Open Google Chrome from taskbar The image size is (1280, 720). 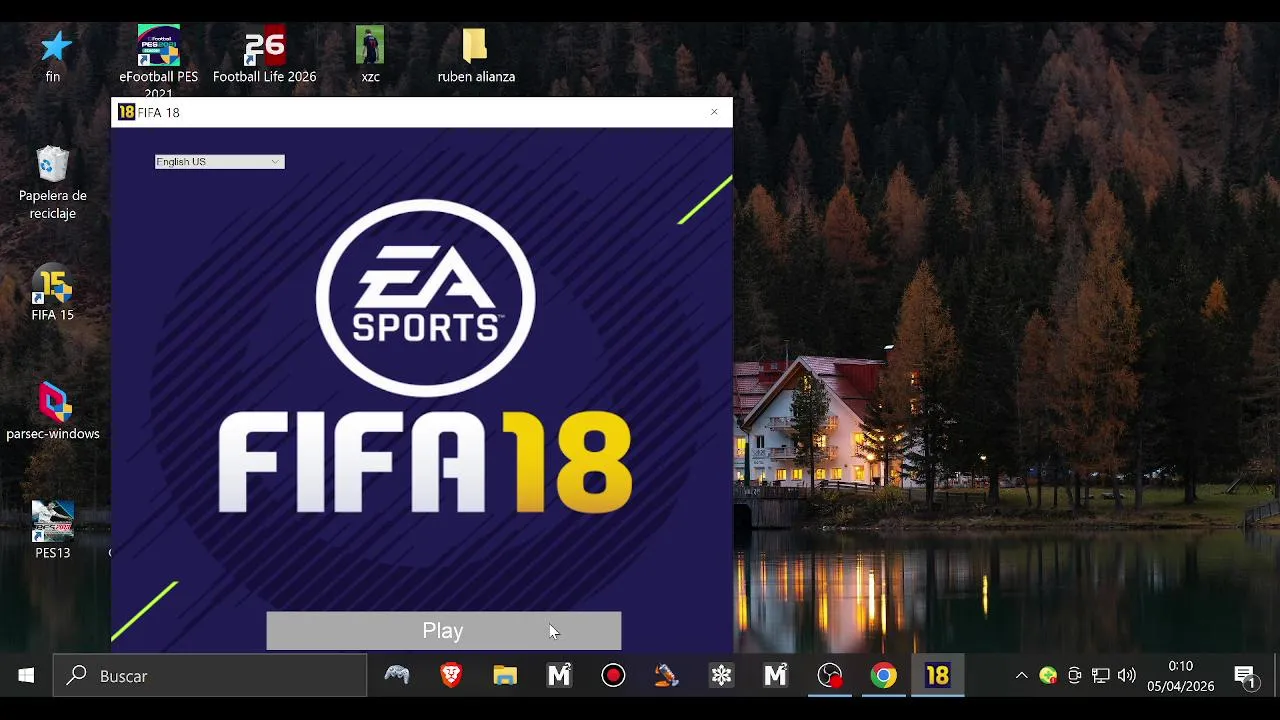(x=883, y=676)
